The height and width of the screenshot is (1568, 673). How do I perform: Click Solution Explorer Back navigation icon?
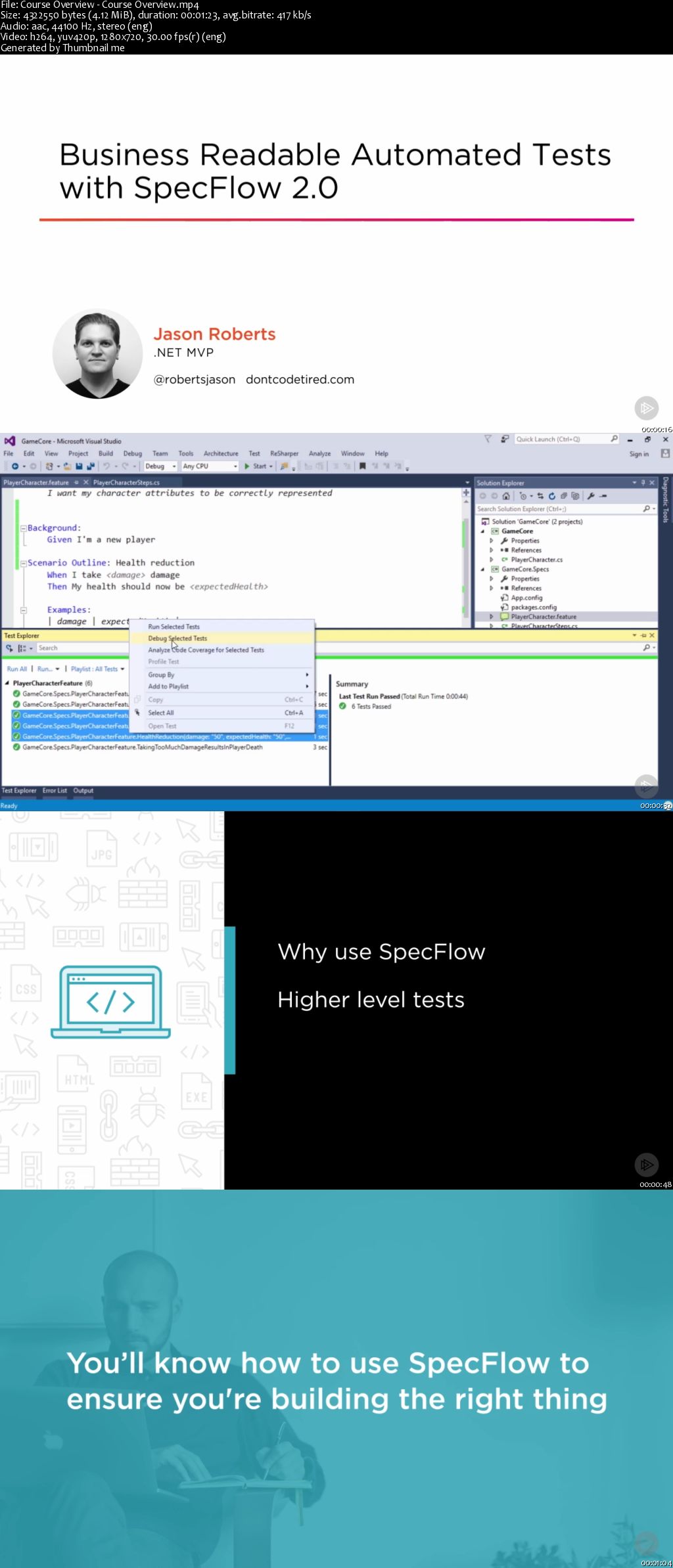482,496
